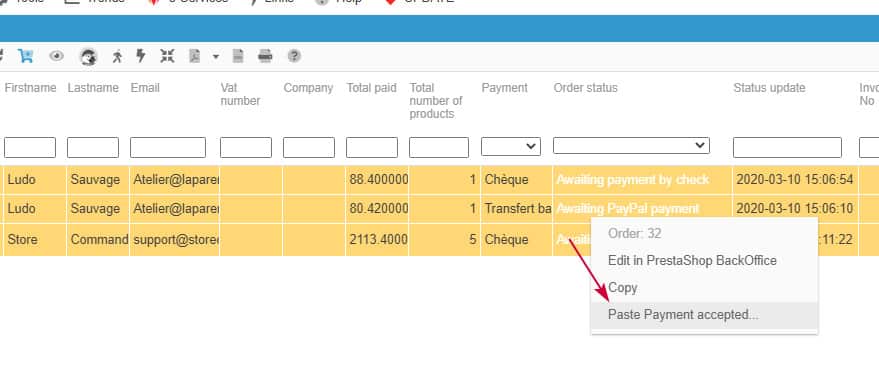Click the Status update column header
The image size is (879, 389).
769,88
